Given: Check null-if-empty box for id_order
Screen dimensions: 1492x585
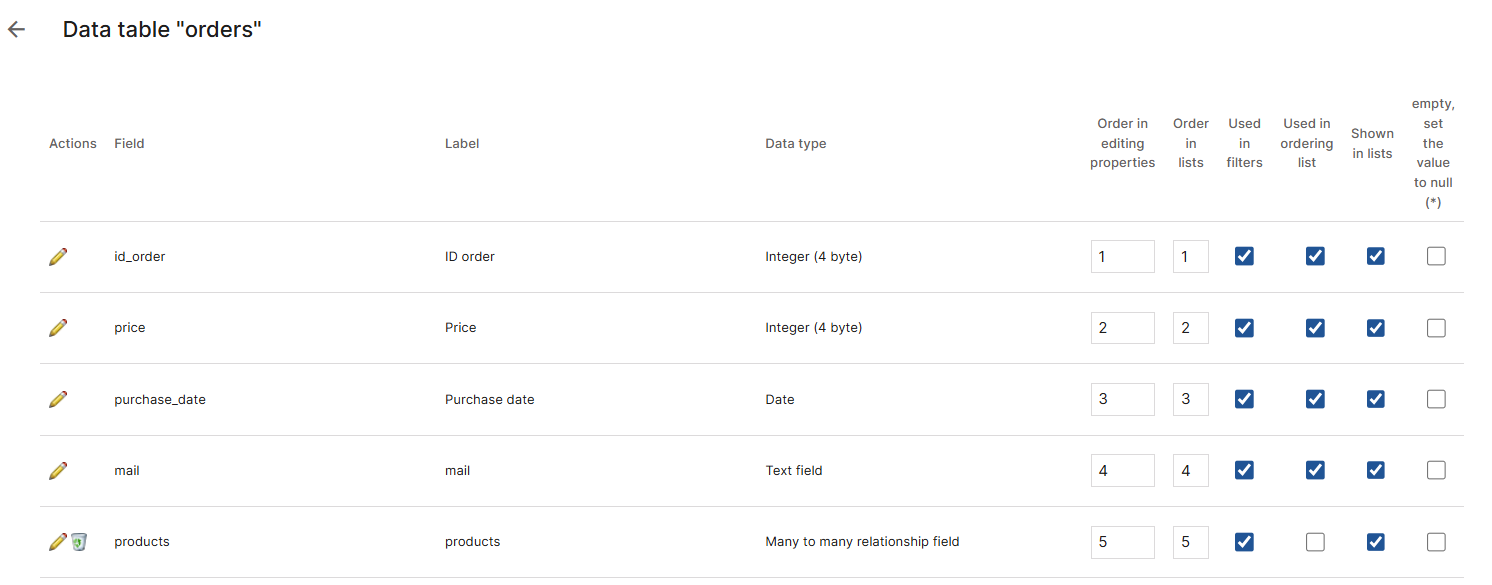Looking at the screenshot, I should click(1436, 256).
